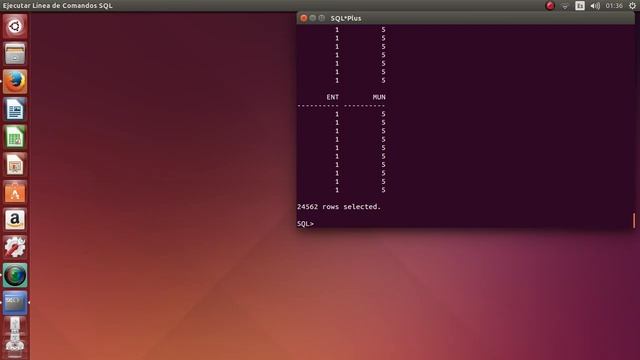The width and height of the screenshot is (640, 360).
Task: Focus the SQL command line launcher icon
Action: coord(15,303)
